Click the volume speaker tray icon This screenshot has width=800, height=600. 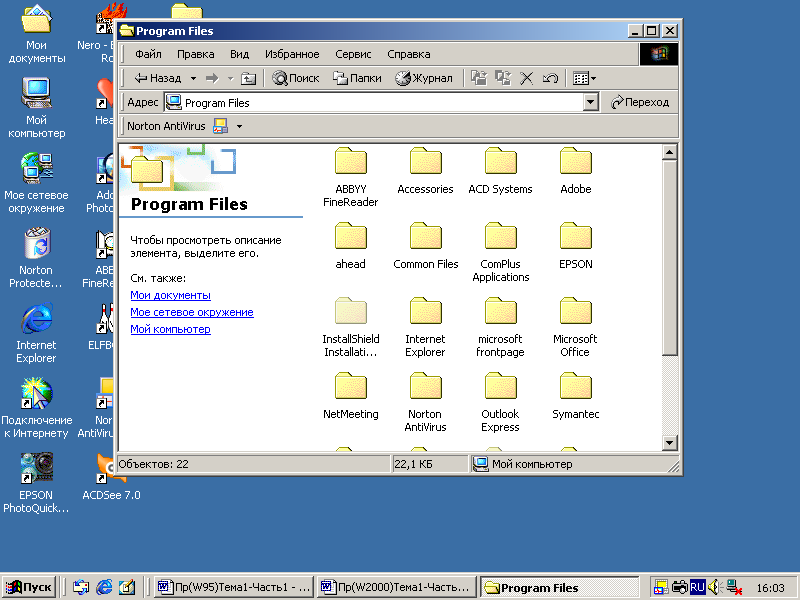[714, 587]
